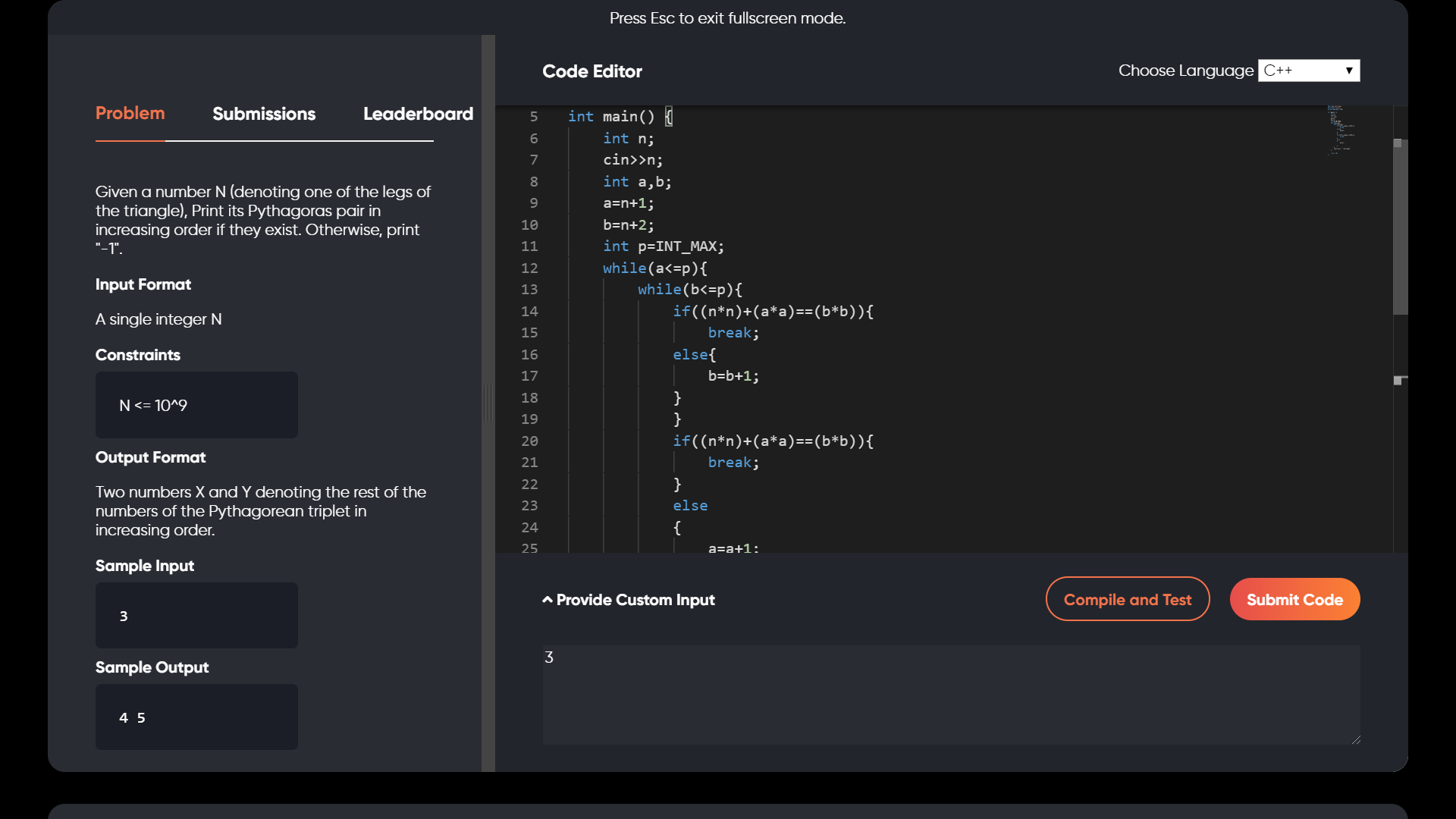Click the opening brace after main()
The width and height of the screenshot is (1456, 819).
pos(669,117)
